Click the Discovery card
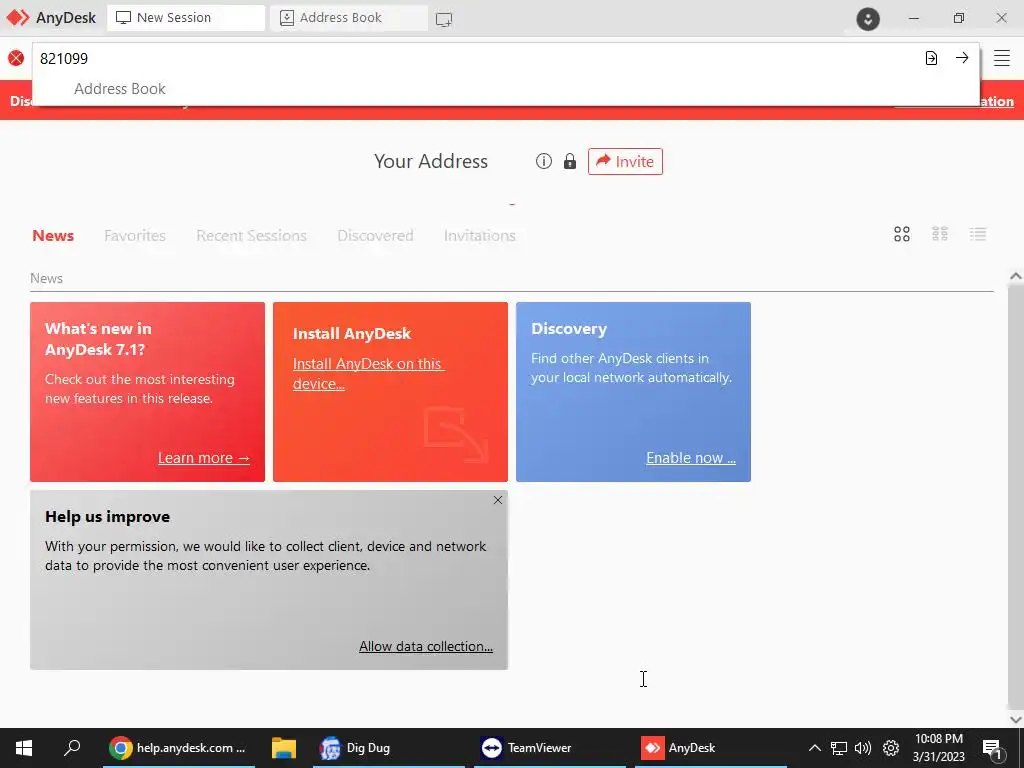Image resolution: width=1024 pixels, height=768 pixels. tap(633, 392)
